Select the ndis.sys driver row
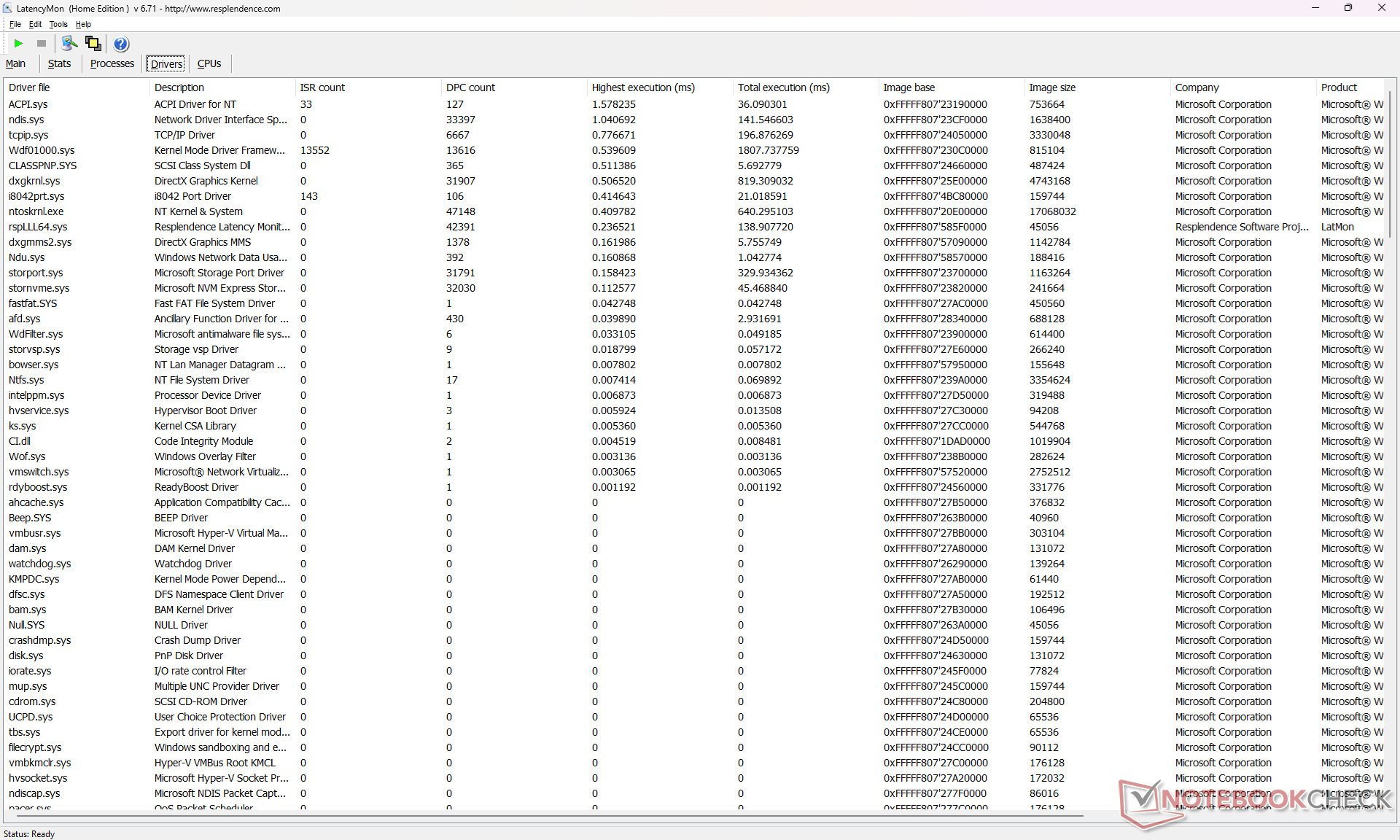The height and width of the screenshot is (840, 1400). click(26, 120)
